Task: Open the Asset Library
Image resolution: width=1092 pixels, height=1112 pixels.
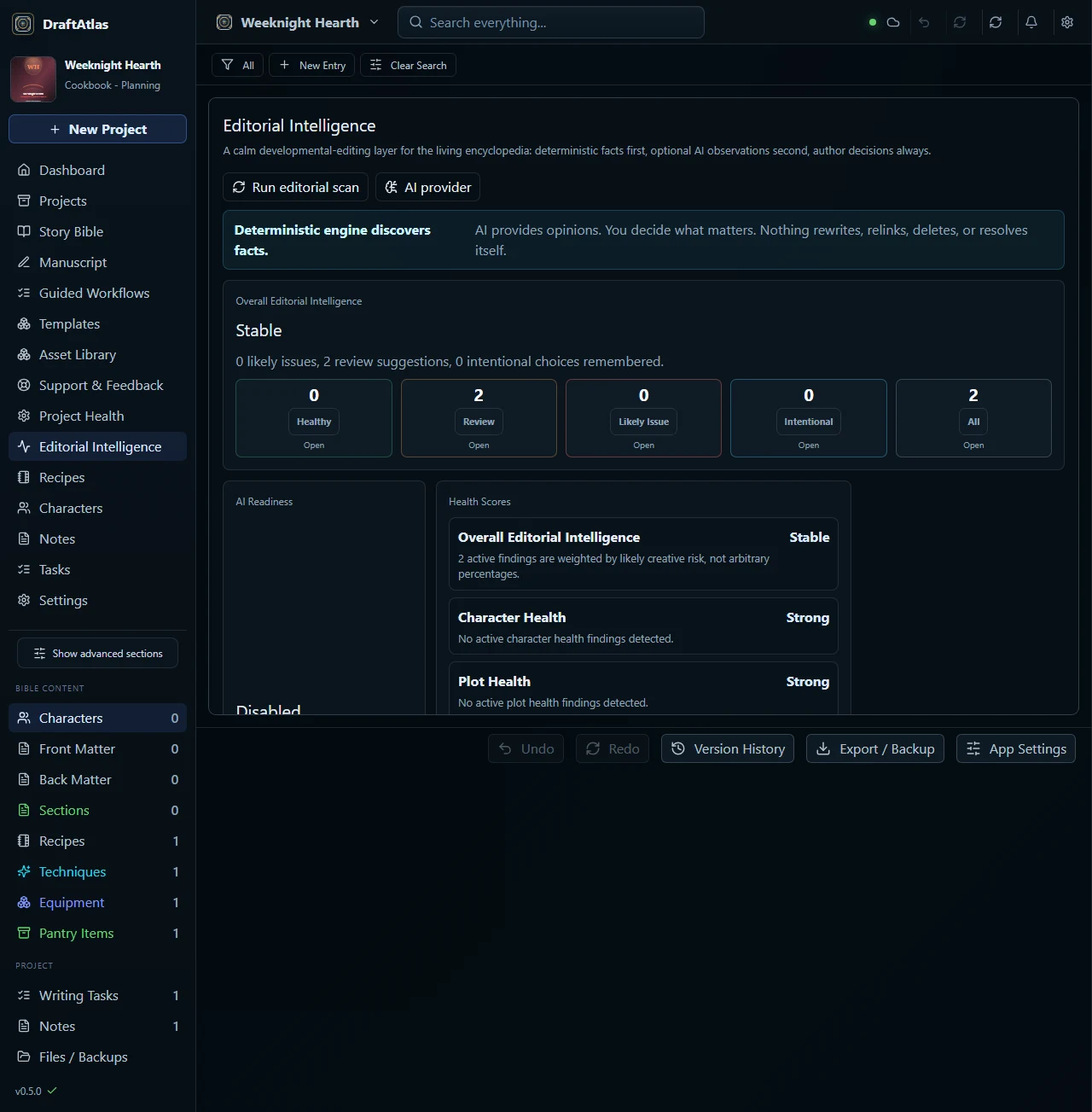Action: (97, 354)
